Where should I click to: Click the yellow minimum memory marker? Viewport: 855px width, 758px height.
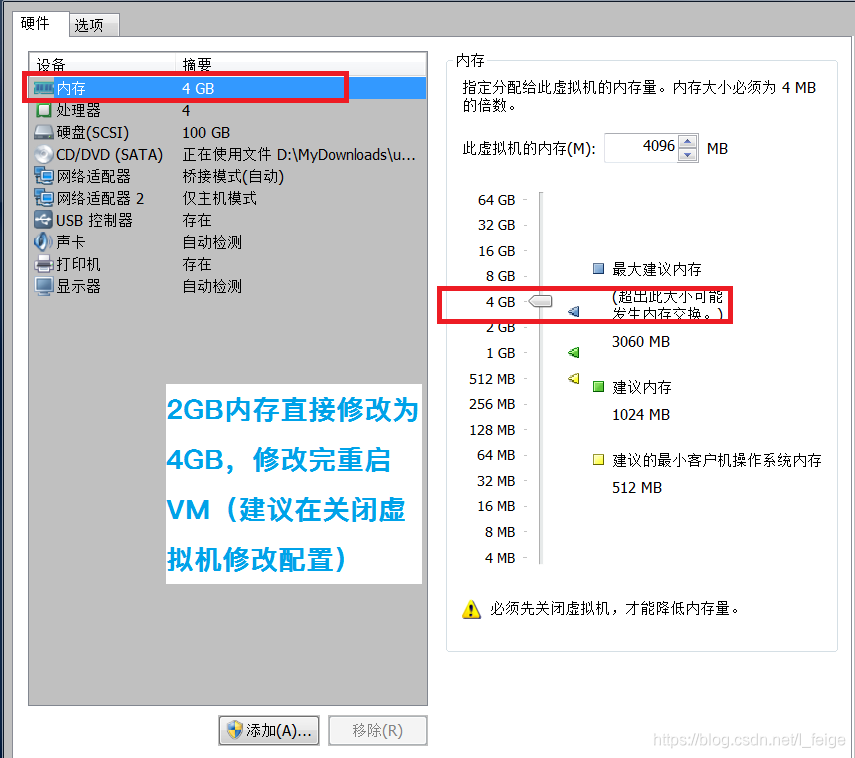[x=573, y=378]
